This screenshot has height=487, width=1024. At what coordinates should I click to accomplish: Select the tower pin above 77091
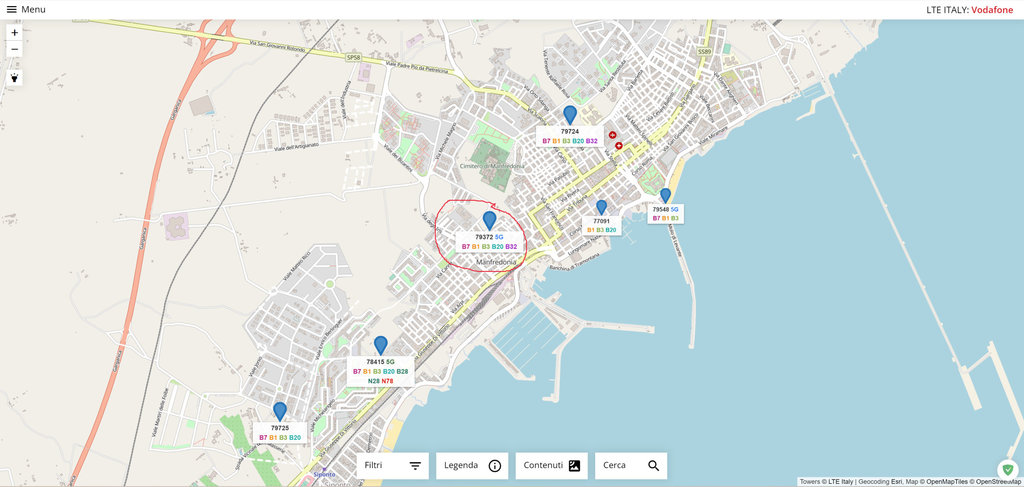click(601, 208)
